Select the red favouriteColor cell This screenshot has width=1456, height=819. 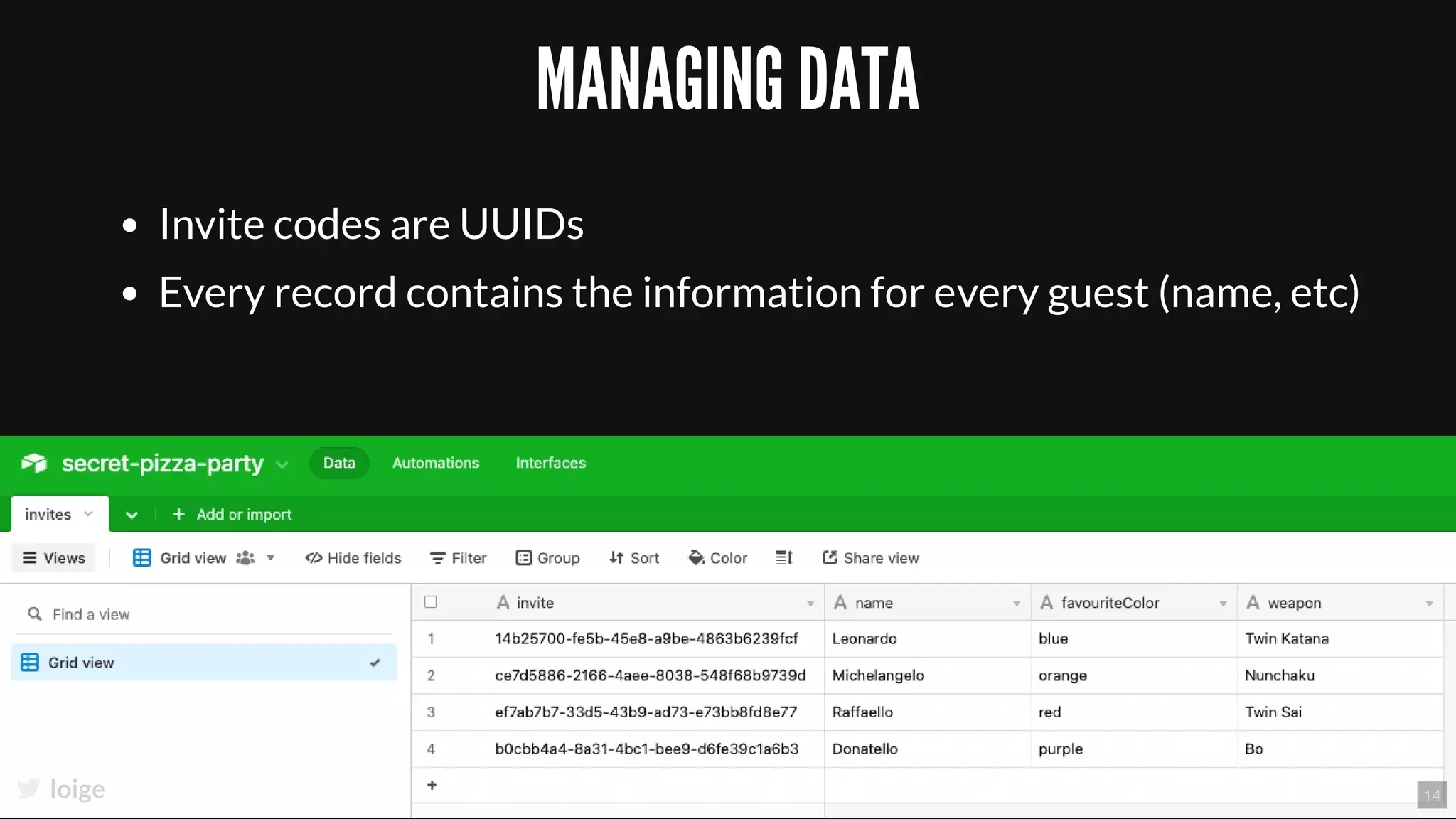coord(1134,712)
